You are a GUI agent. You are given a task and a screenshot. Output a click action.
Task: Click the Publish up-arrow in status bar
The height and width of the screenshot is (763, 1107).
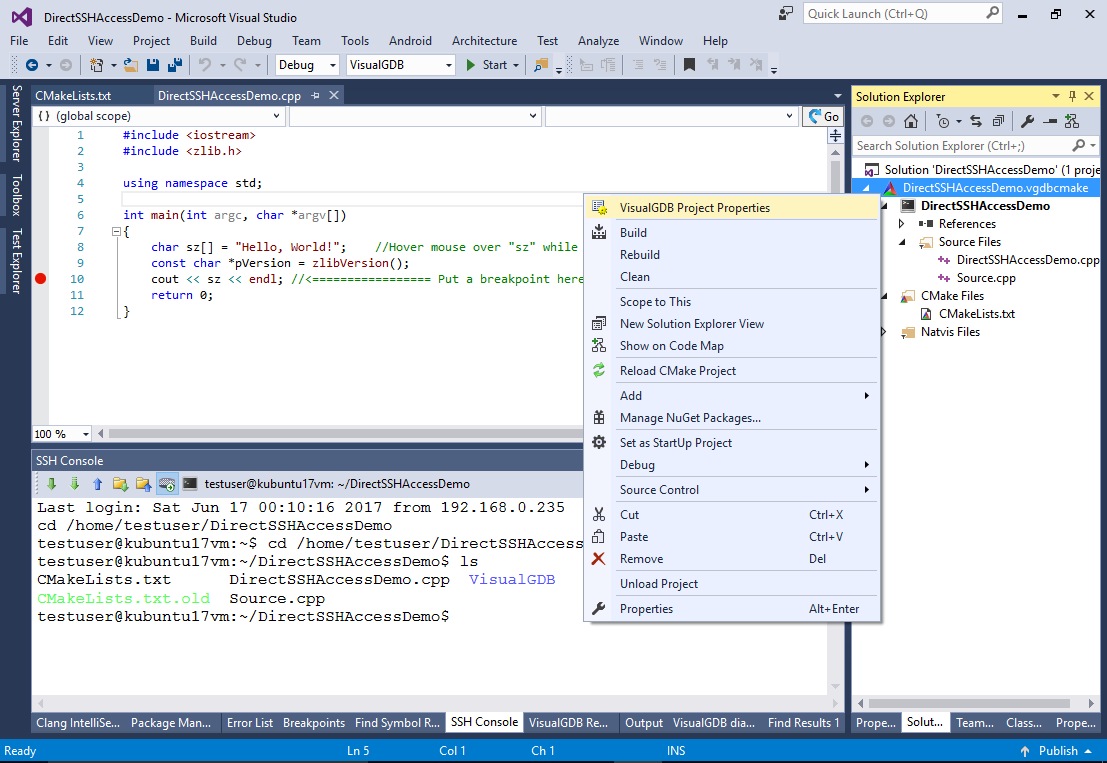tap(1024, 751)
